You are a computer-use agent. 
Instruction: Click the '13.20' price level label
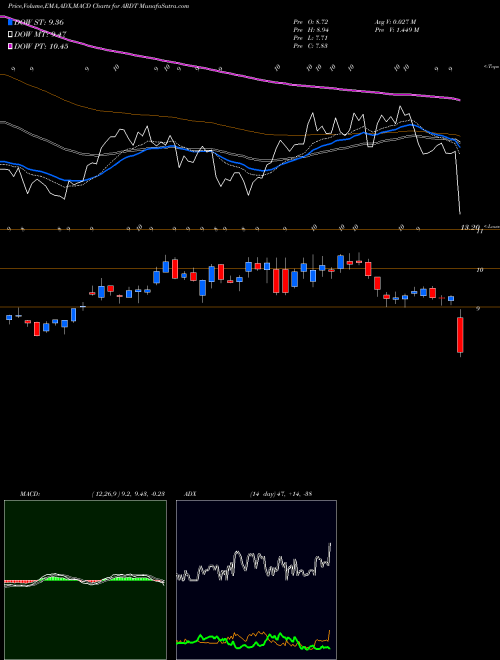click(470, 228)
